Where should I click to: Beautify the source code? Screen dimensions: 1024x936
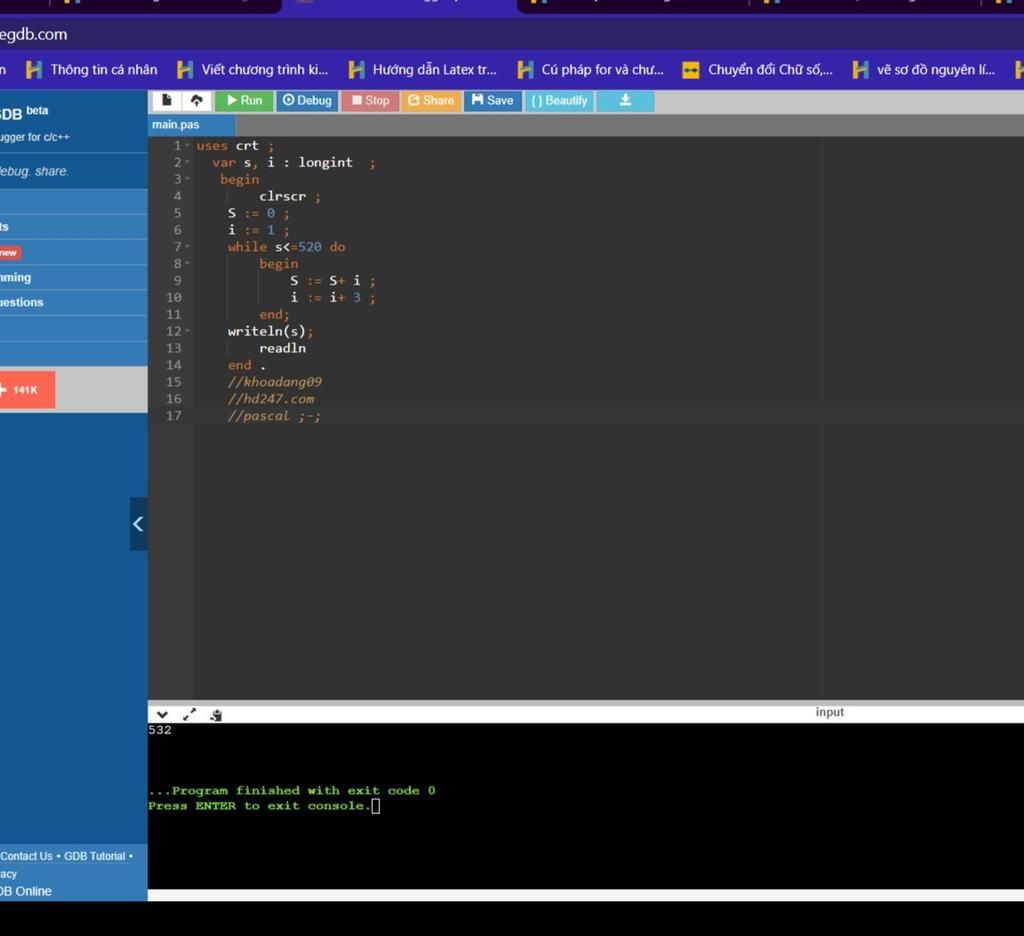(559, 101)
